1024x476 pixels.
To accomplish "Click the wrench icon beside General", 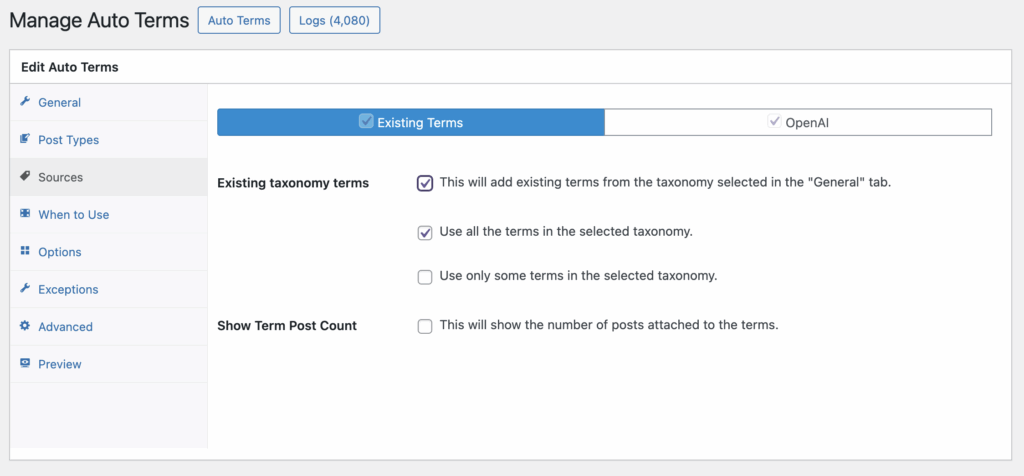I will coord(25,101).
